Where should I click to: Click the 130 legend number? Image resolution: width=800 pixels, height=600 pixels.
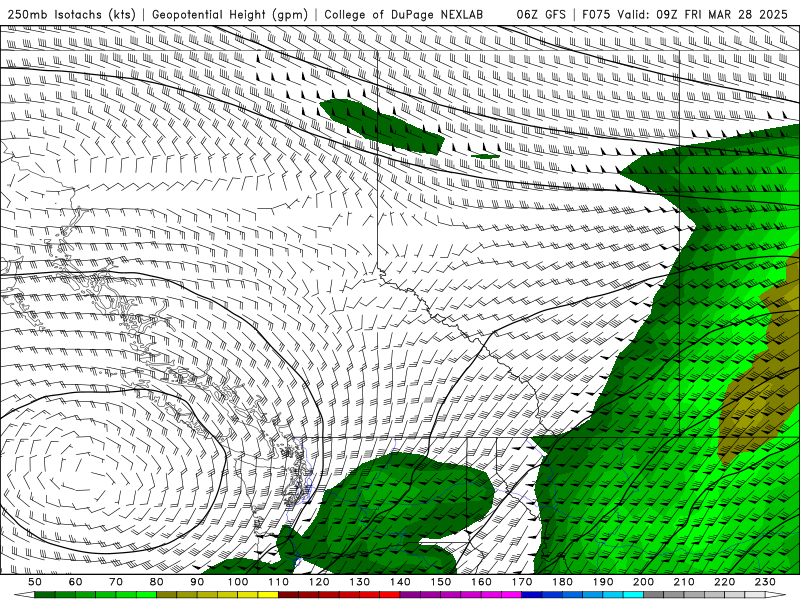pyautogui.click(x=360, y=582)
